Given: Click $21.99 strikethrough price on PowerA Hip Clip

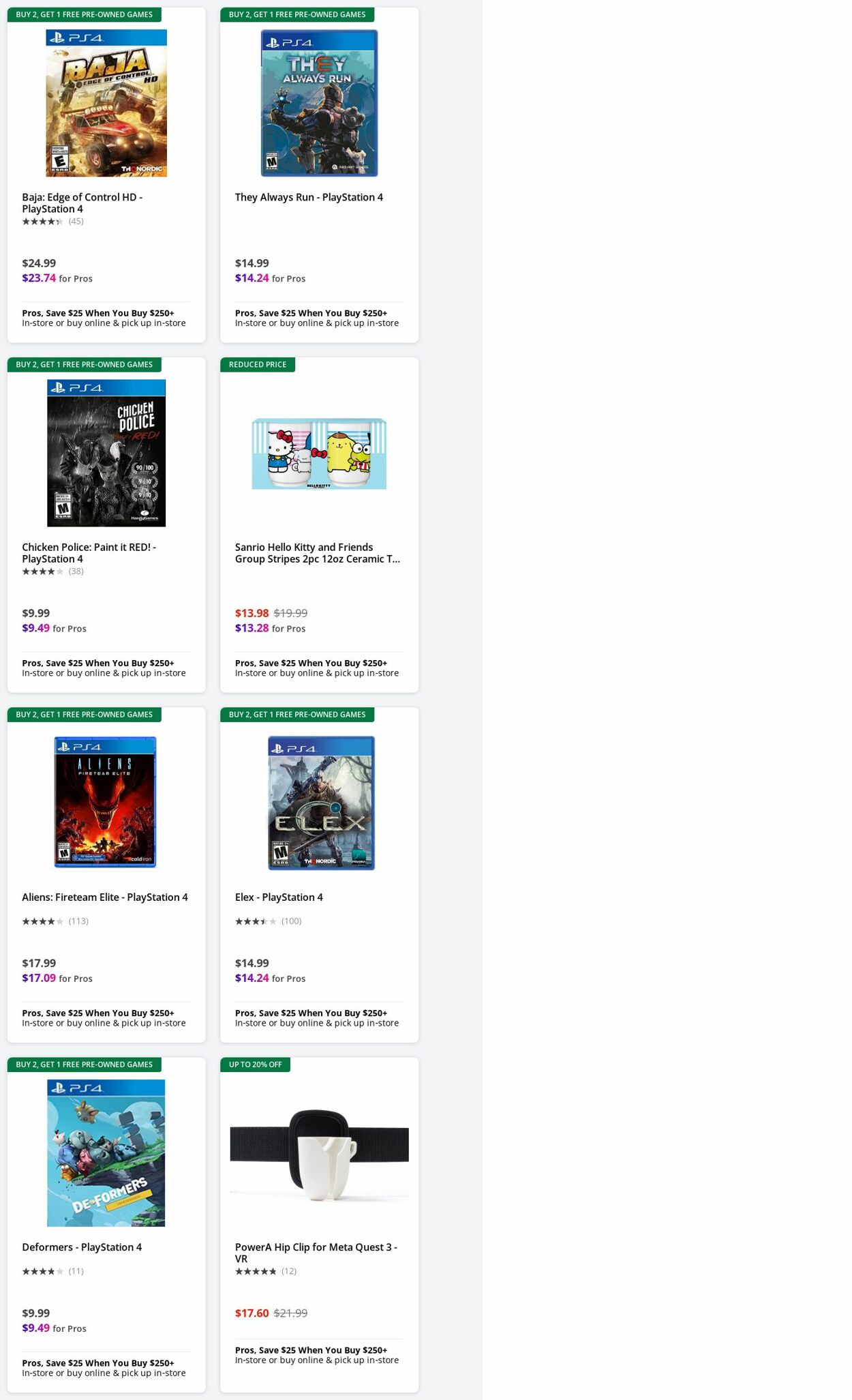Looking at the screenshot, I should (x=290, y=1313).
